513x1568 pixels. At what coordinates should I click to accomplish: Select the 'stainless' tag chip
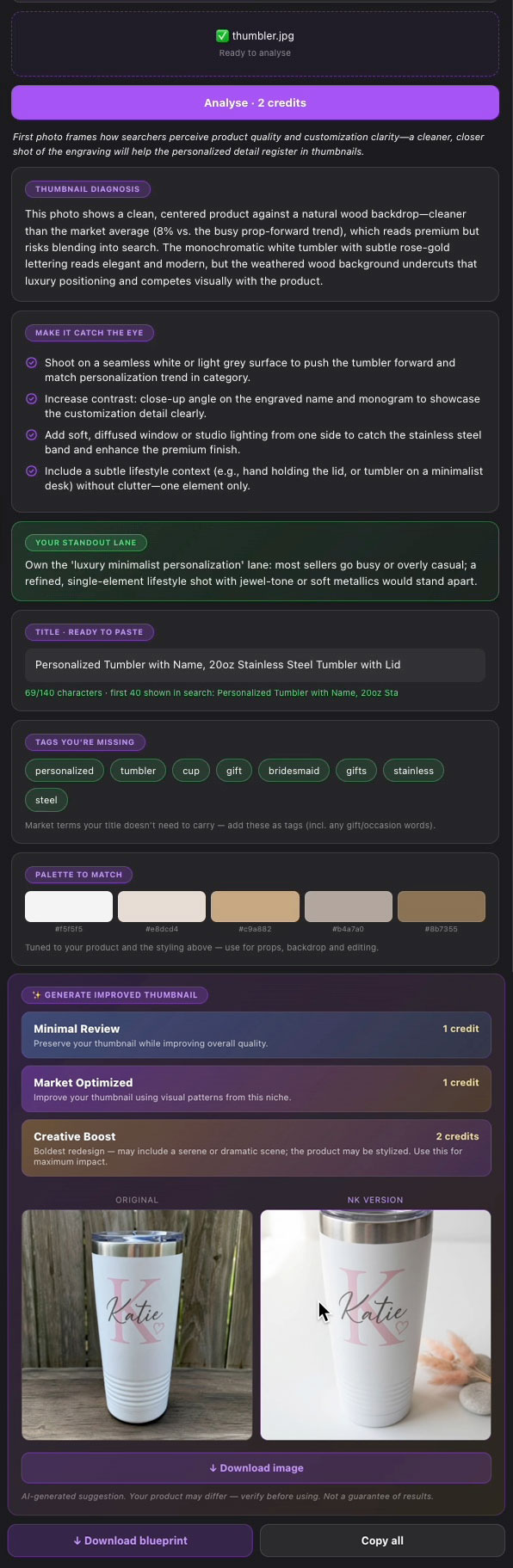pyautogui.click(x=413, y=771)
